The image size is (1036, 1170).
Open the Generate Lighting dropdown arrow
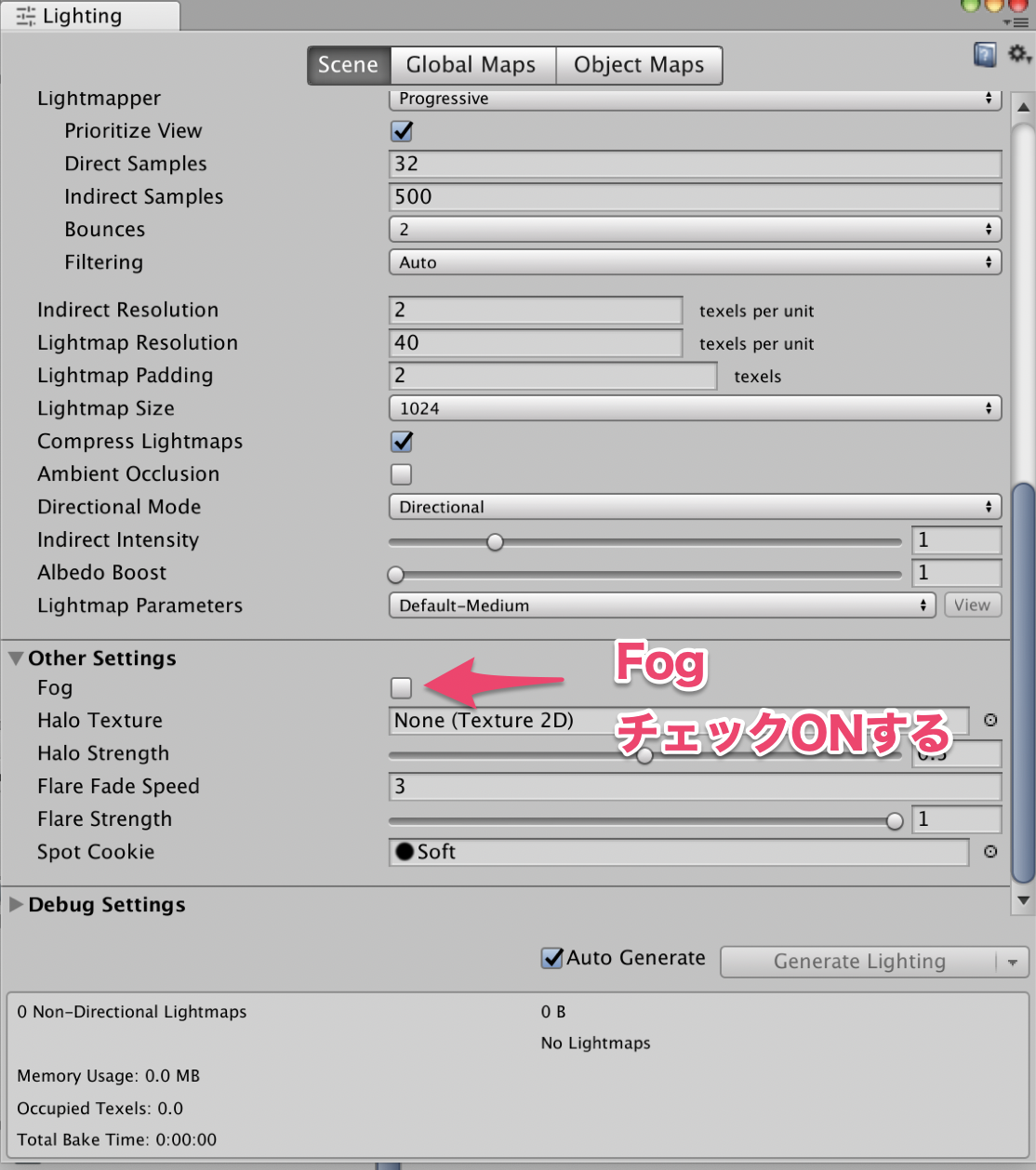(1013, 962)
